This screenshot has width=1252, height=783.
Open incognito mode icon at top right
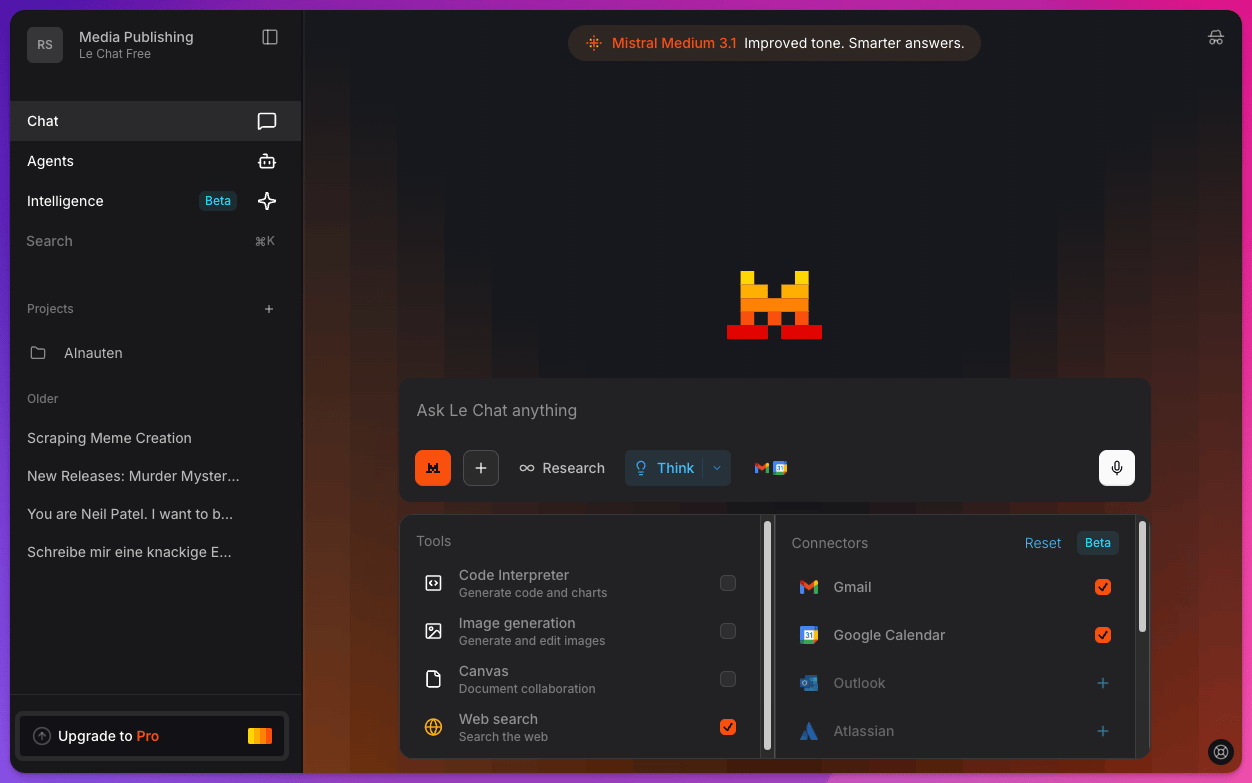1216,37
